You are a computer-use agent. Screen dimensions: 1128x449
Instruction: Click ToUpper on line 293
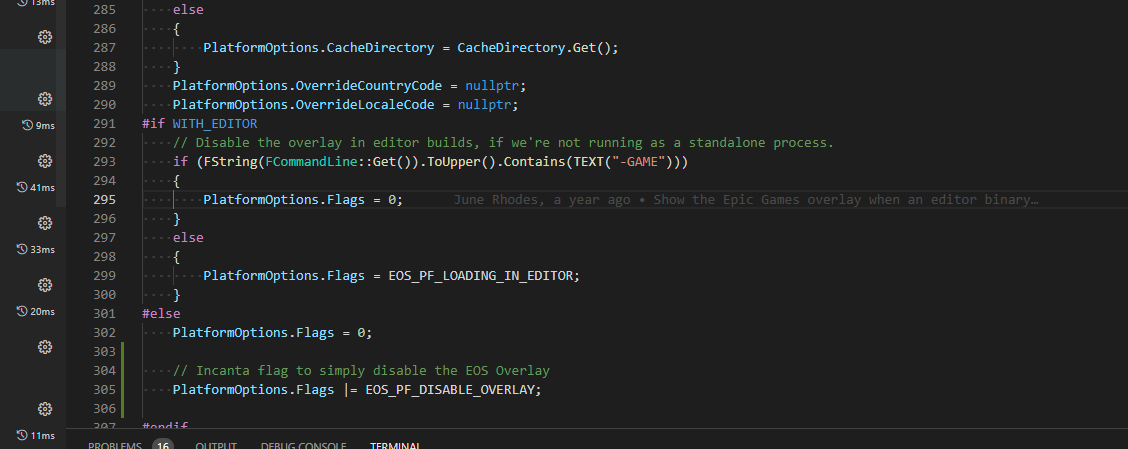point(450,162)
